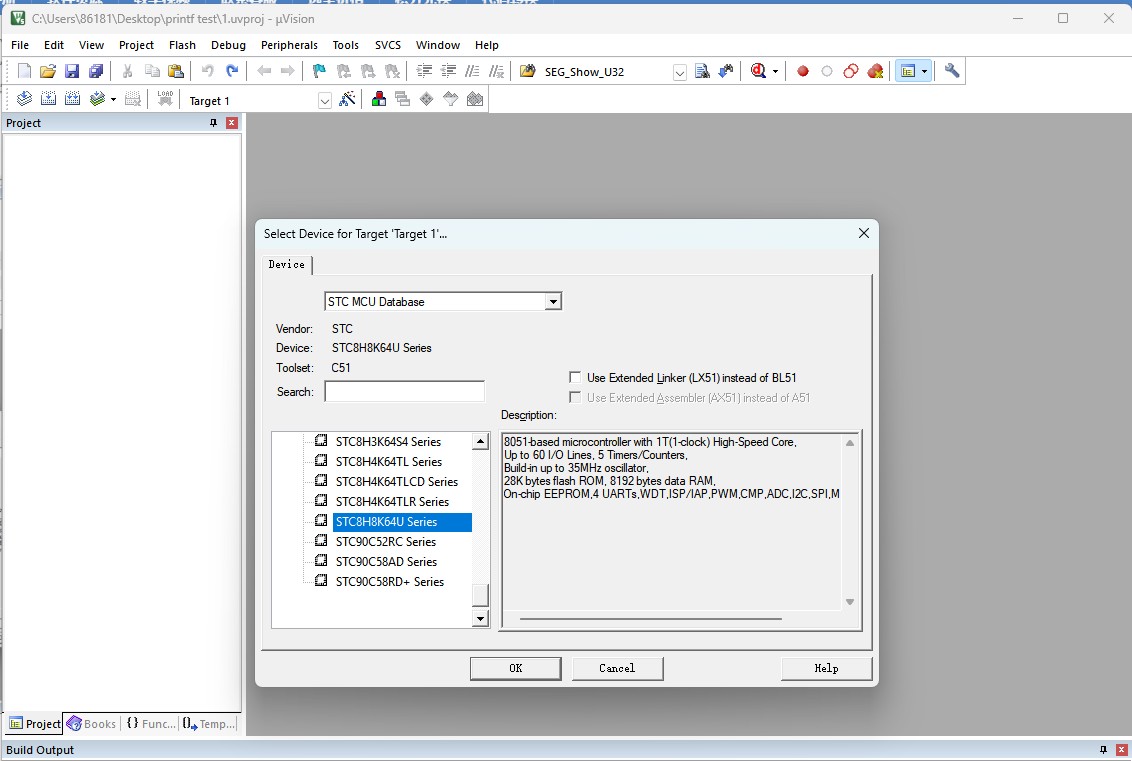Click the Redo arrow icon
Screen dimensions: 1132x761
click(232, 71)
